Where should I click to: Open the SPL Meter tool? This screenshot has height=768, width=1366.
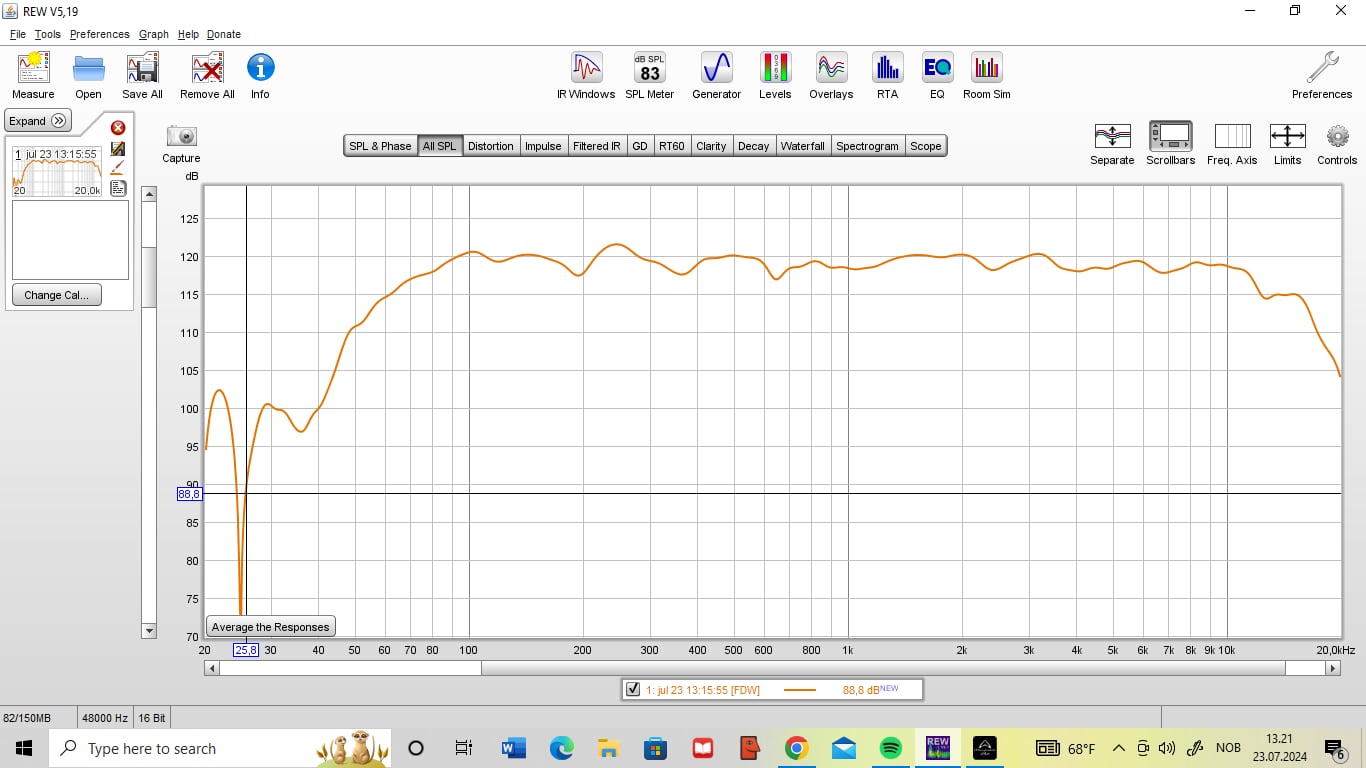[x=650, y=69]
